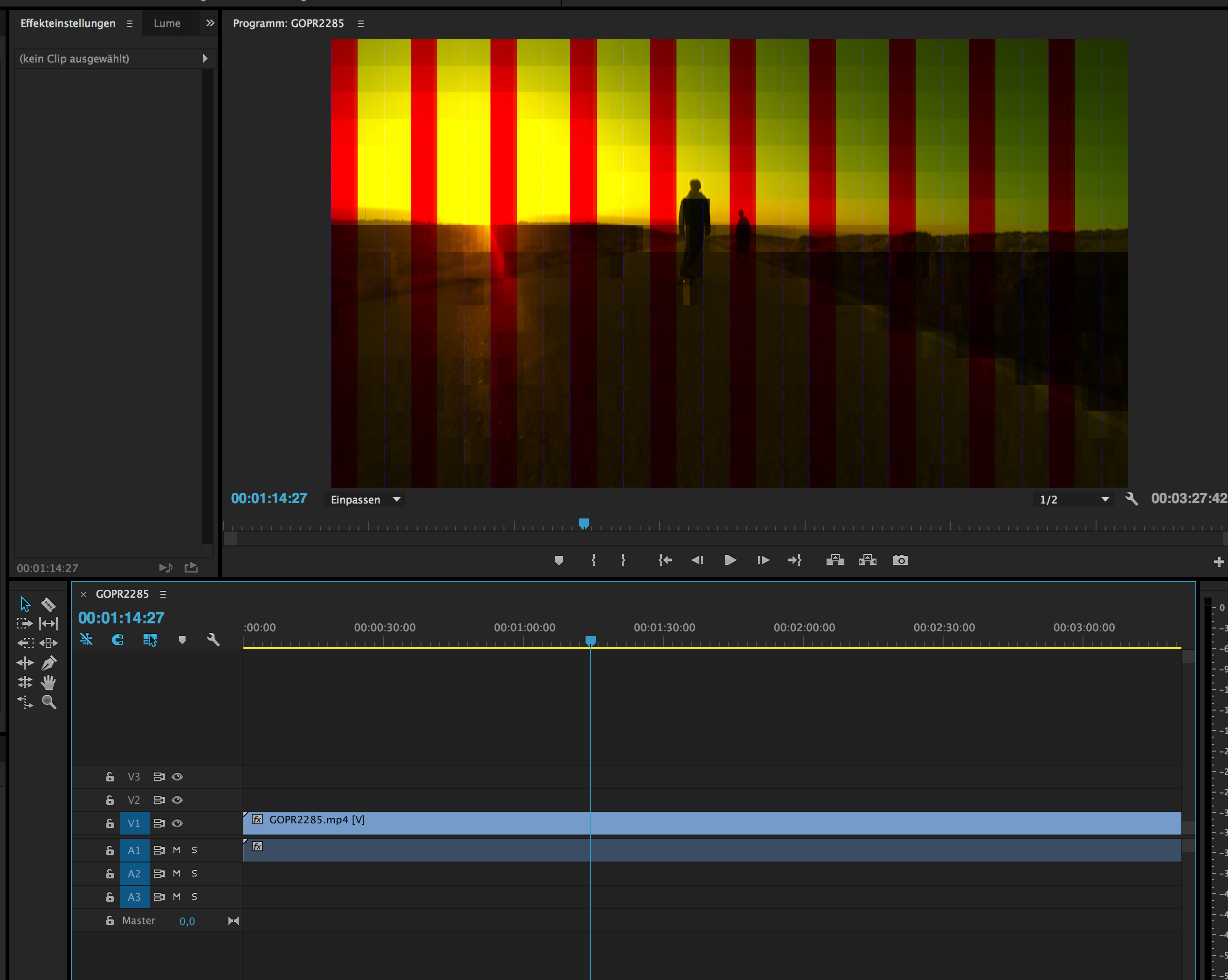
Task: Mark Out point in program monitor
Action: coord(623,560)
